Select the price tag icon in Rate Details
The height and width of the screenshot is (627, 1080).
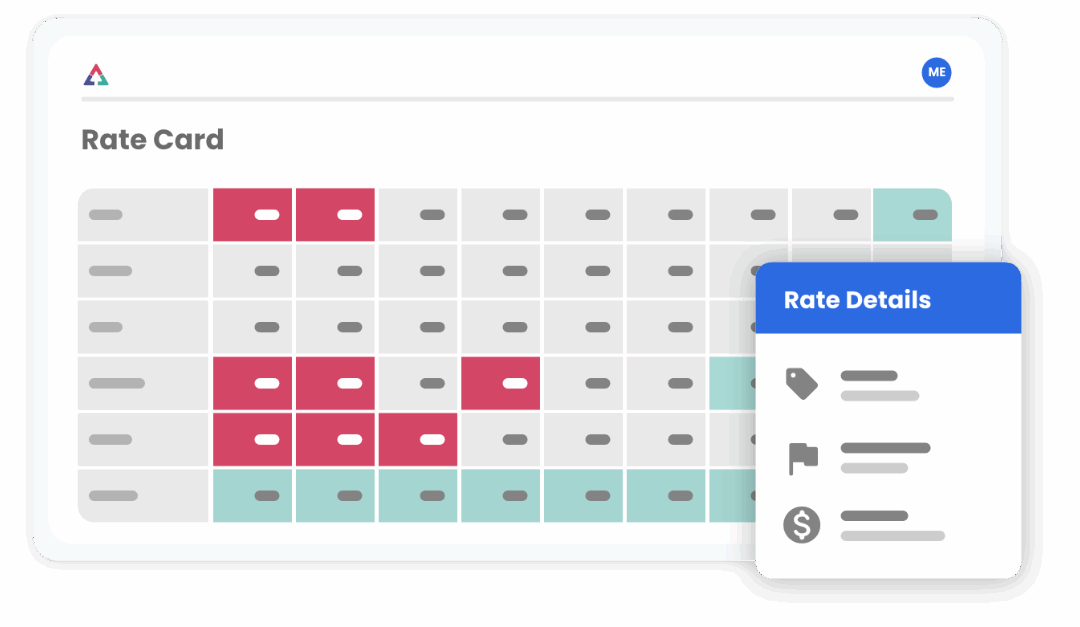[x=802, y=384]
